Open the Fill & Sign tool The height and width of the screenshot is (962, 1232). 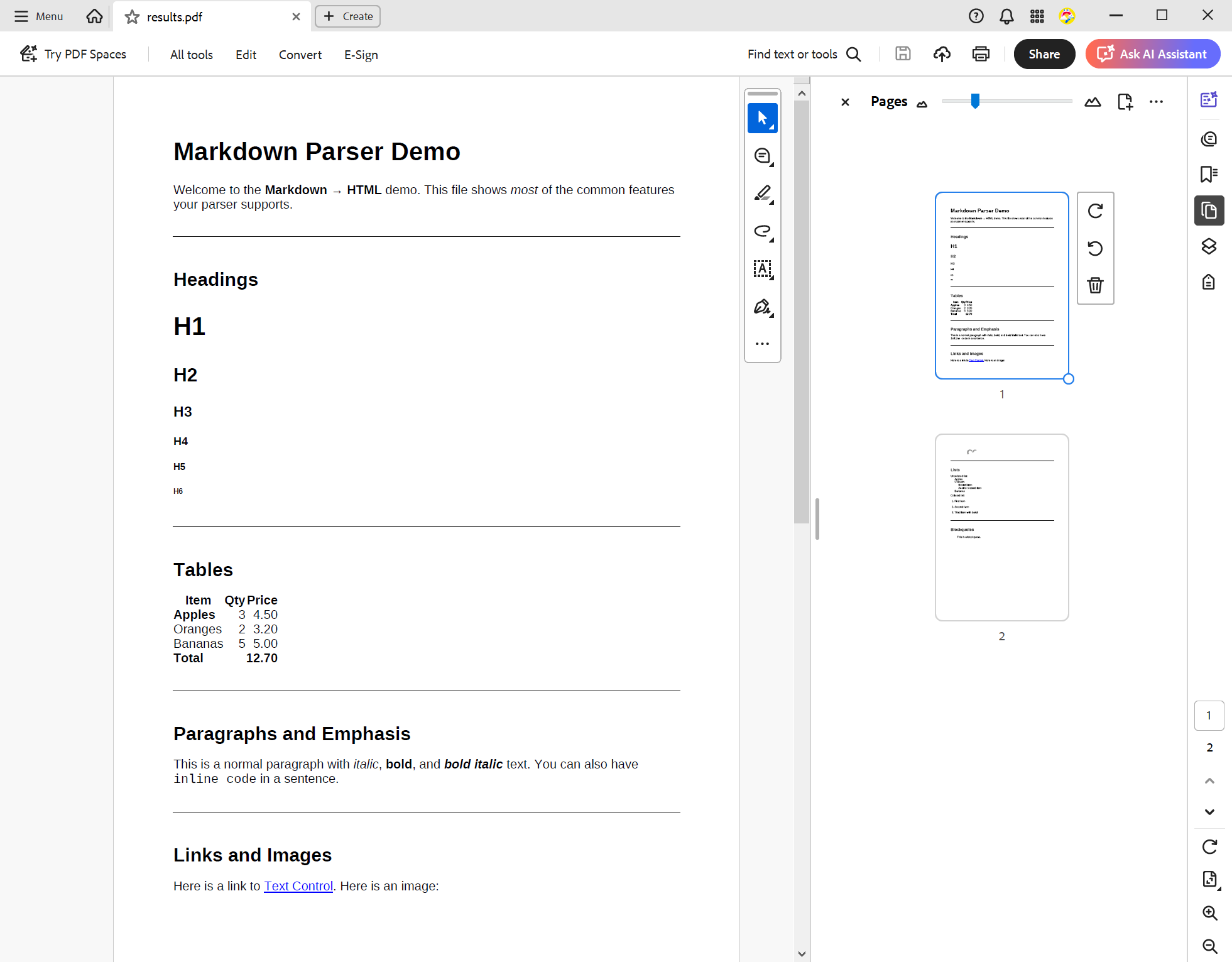coord(763,307)
